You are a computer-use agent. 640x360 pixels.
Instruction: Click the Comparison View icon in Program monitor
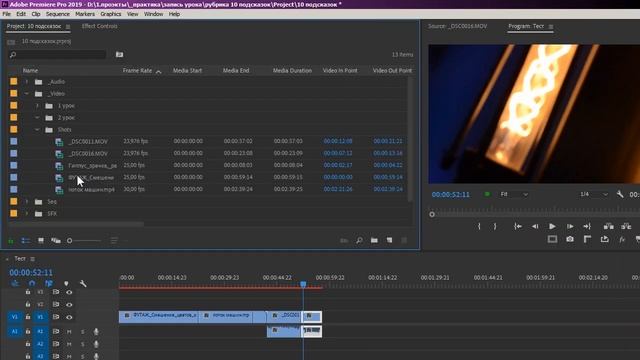[587, 239]
